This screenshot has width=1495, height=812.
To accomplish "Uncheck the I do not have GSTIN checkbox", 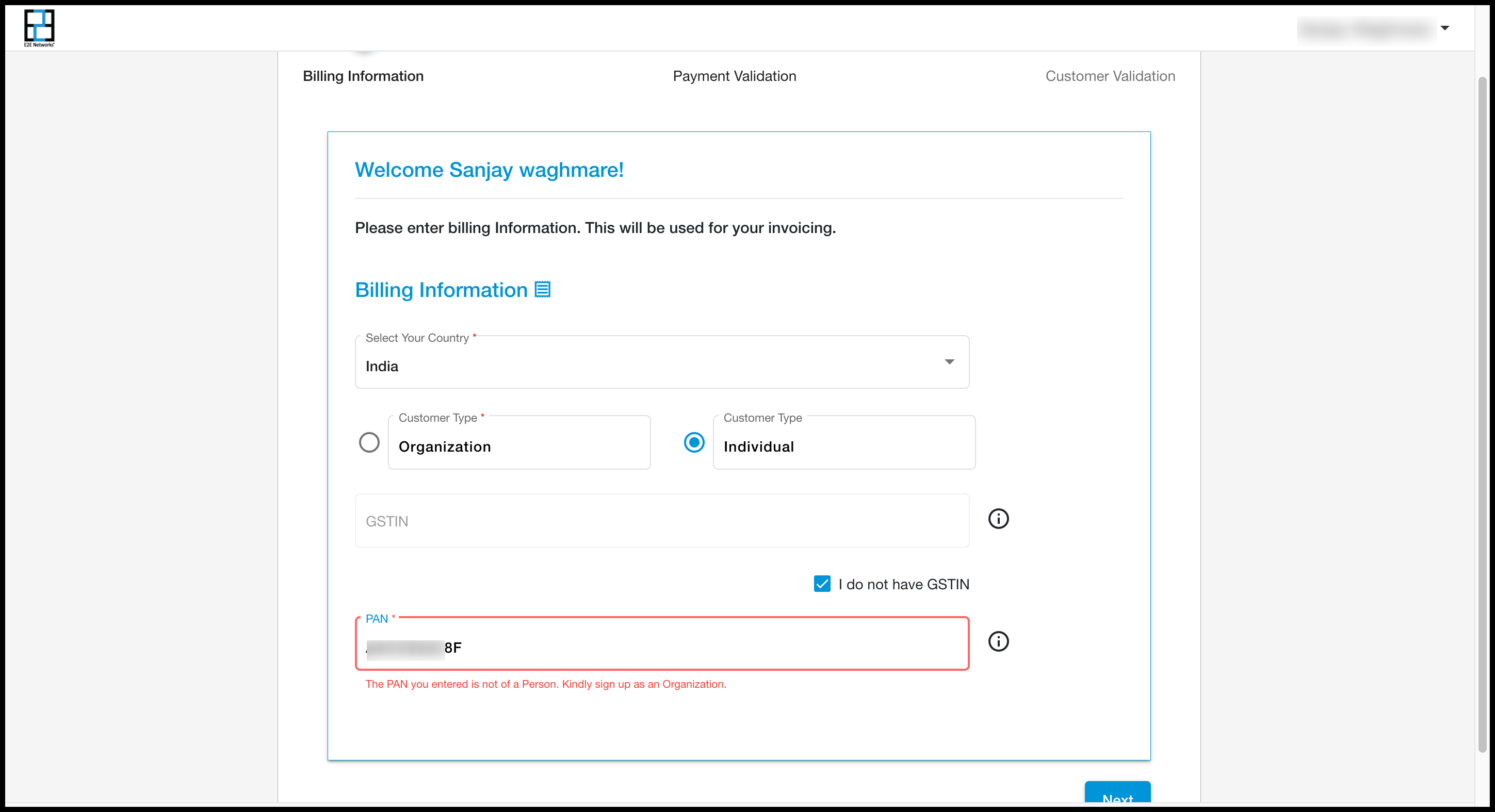I will pyautogui.click(x=822, y=584).
